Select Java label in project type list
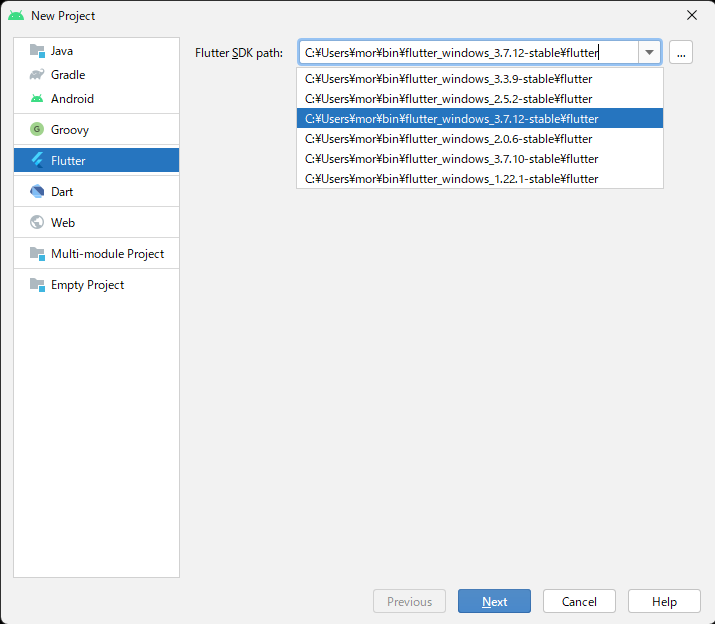Viewport: 715px width, 624px height. click(62, 51)
